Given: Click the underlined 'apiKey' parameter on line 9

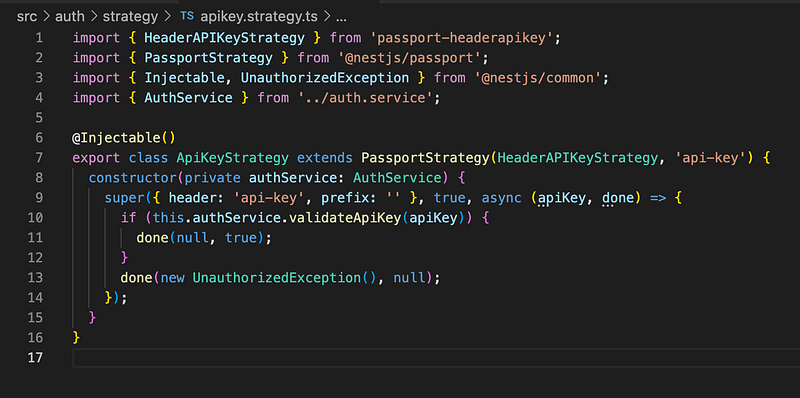Looking at the screenshot, I should point(562,197).
